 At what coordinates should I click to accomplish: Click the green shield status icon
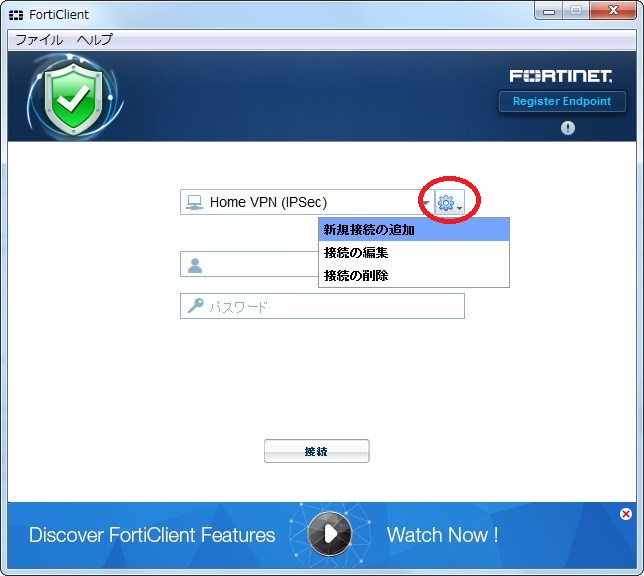[74, 100]
